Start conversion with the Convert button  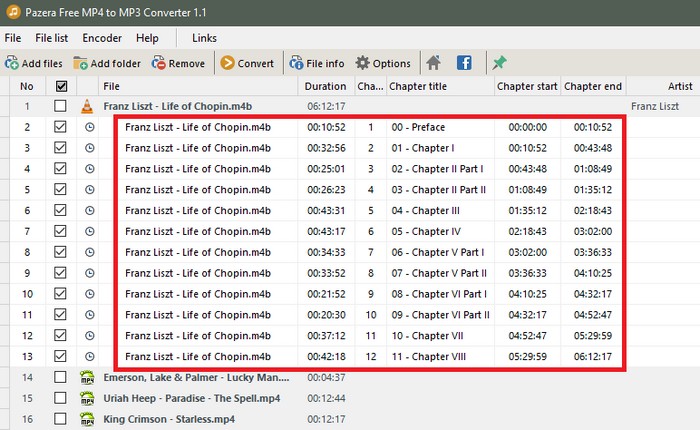[247, 63]
